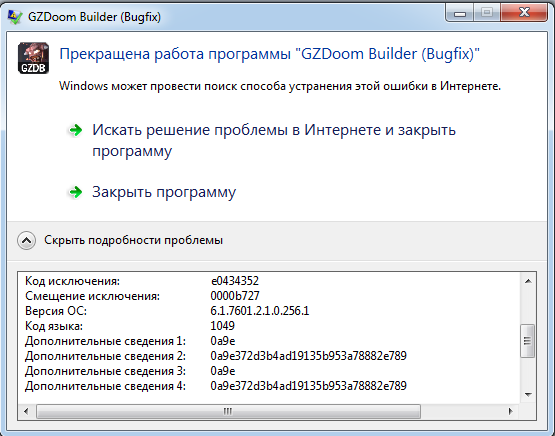This screenshot has height=436, width=555.
Task: Click the disabled maximize button
Action: coord(487,13)
